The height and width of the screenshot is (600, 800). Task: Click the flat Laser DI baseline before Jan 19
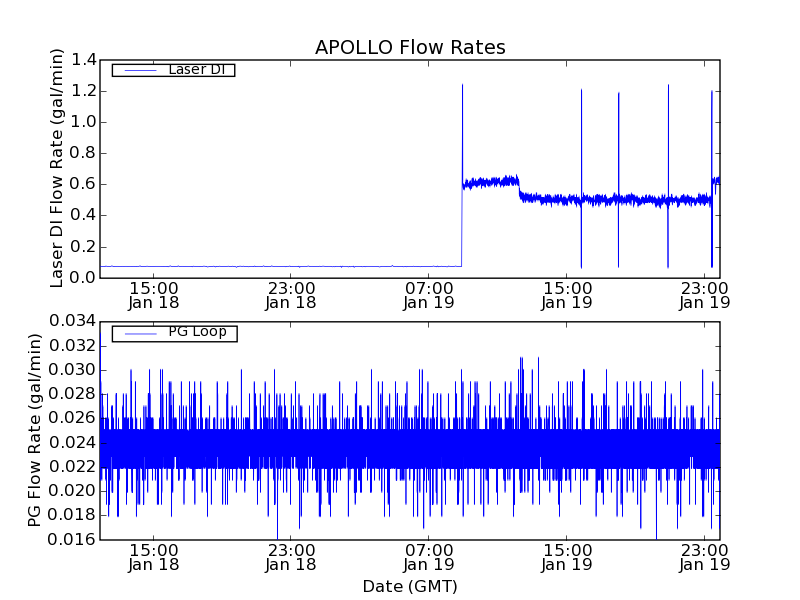pos(281,266)
